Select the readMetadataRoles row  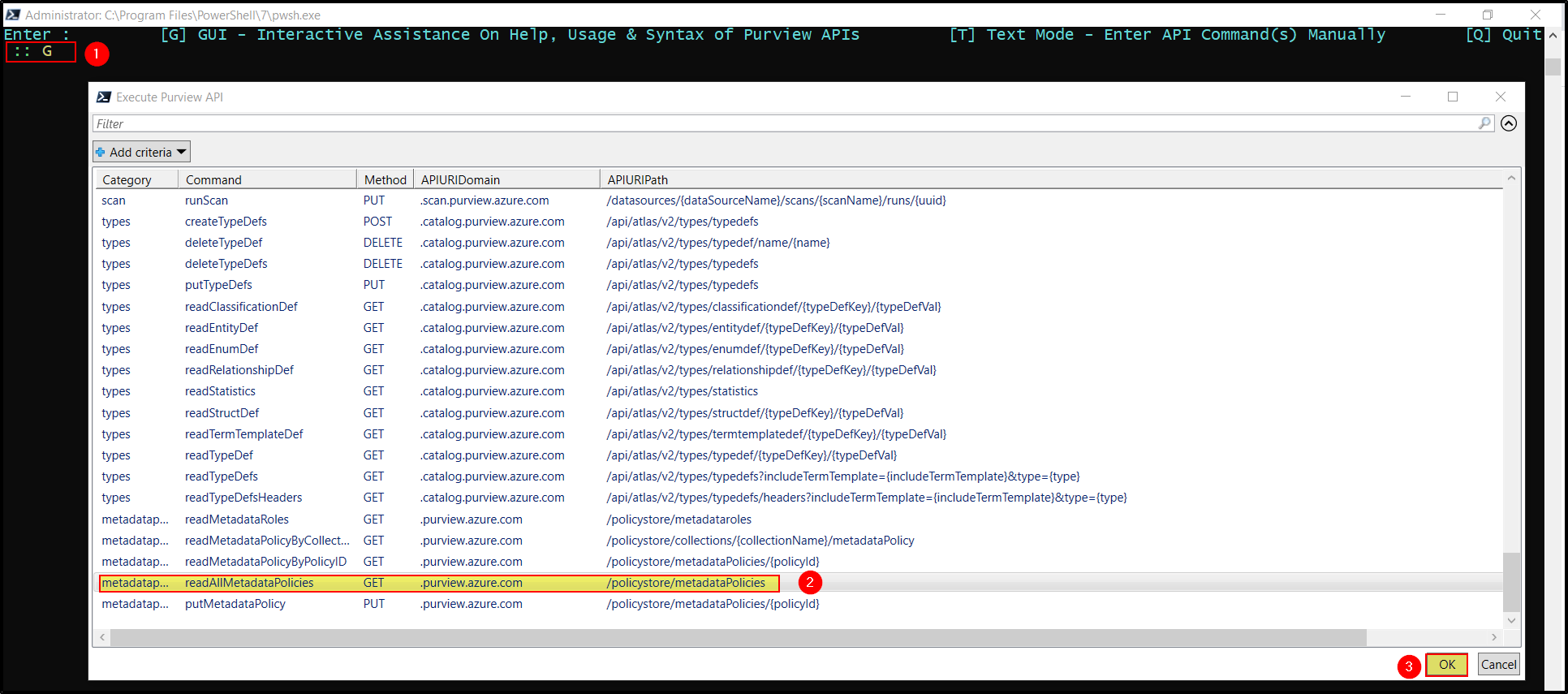799,519
